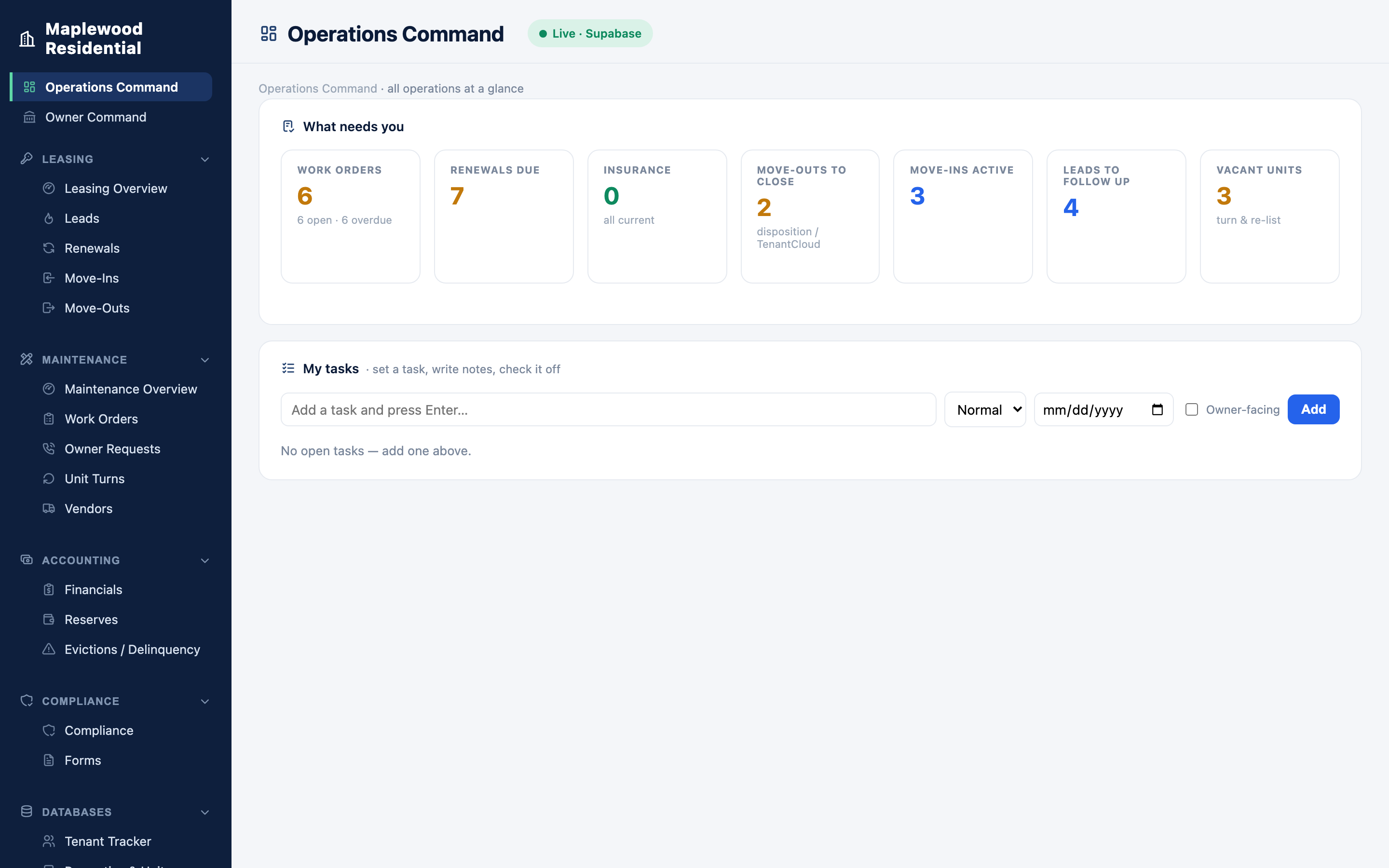Click the Tenant Tracker people icon
Screen dimensions: 1389x868
coord(49,841)
